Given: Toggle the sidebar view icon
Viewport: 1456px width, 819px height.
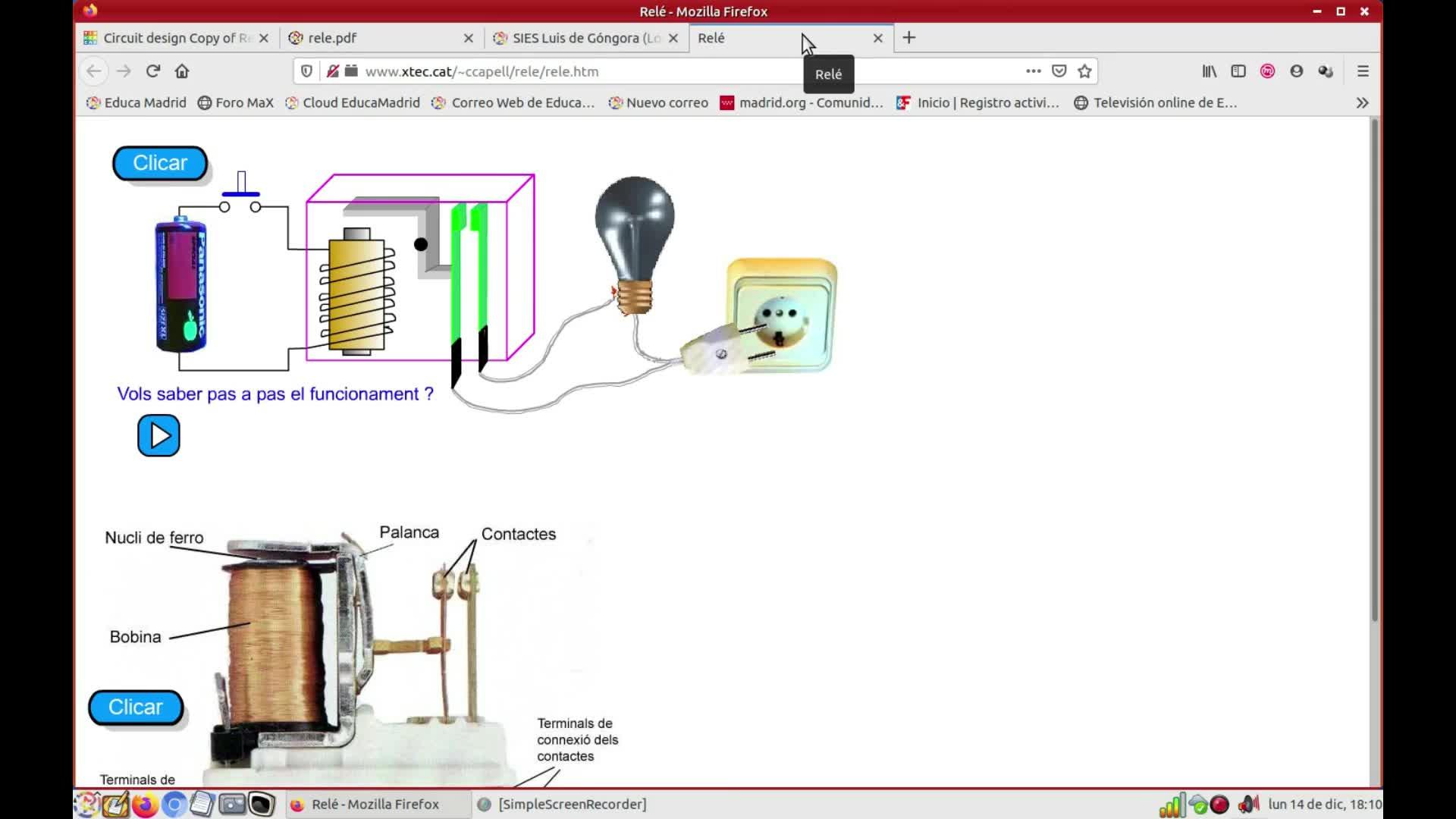Looking at the screenshot, I should tap(1238, 71).
